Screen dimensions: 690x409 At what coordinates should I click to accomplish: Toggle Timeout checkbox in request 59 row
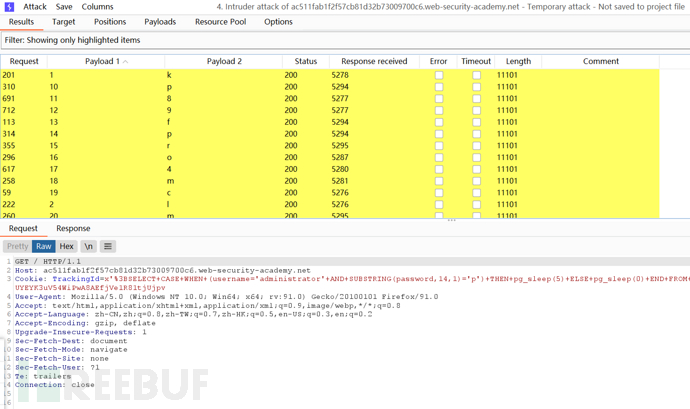[x=477, y=193]
